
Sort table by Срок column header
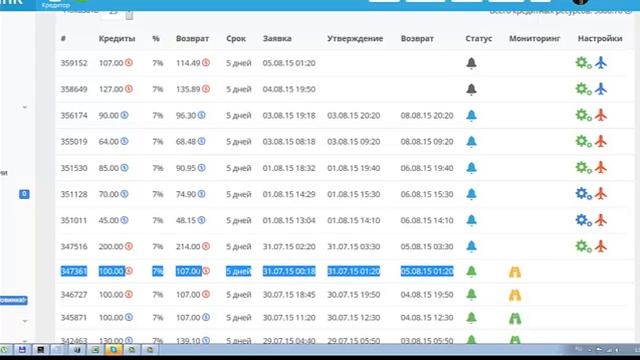point(236,38)
